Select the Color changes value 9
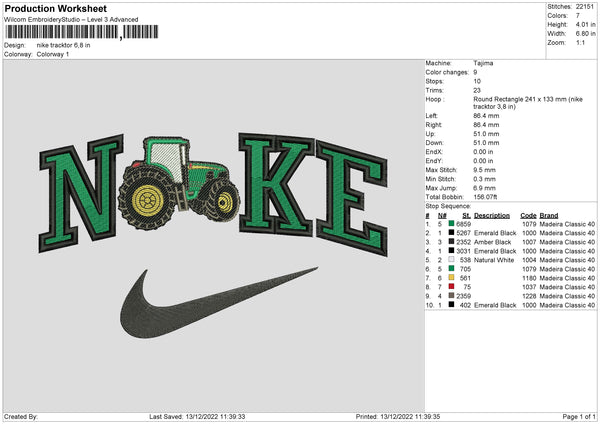600x424 pixels. [475, 72]
